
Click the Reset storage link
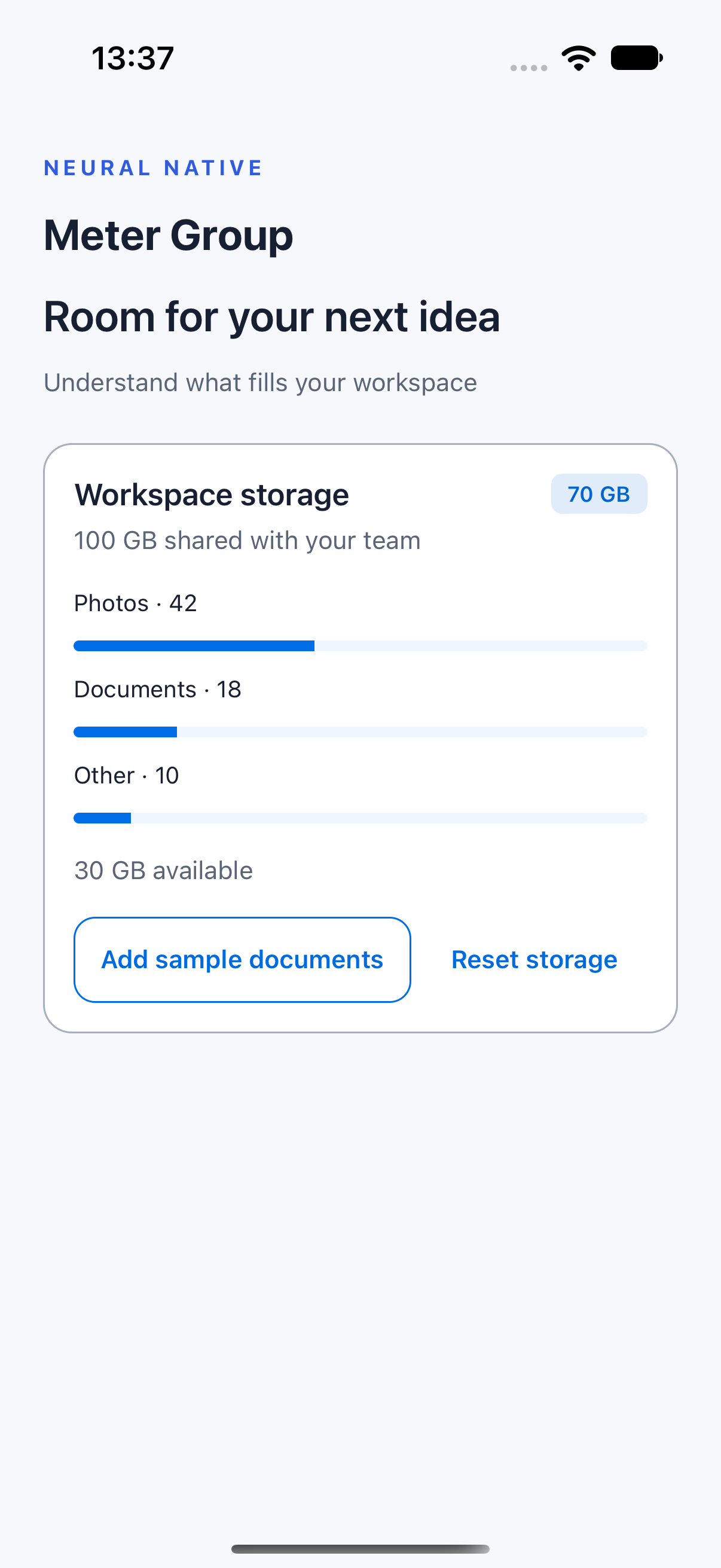coord(534,959)
